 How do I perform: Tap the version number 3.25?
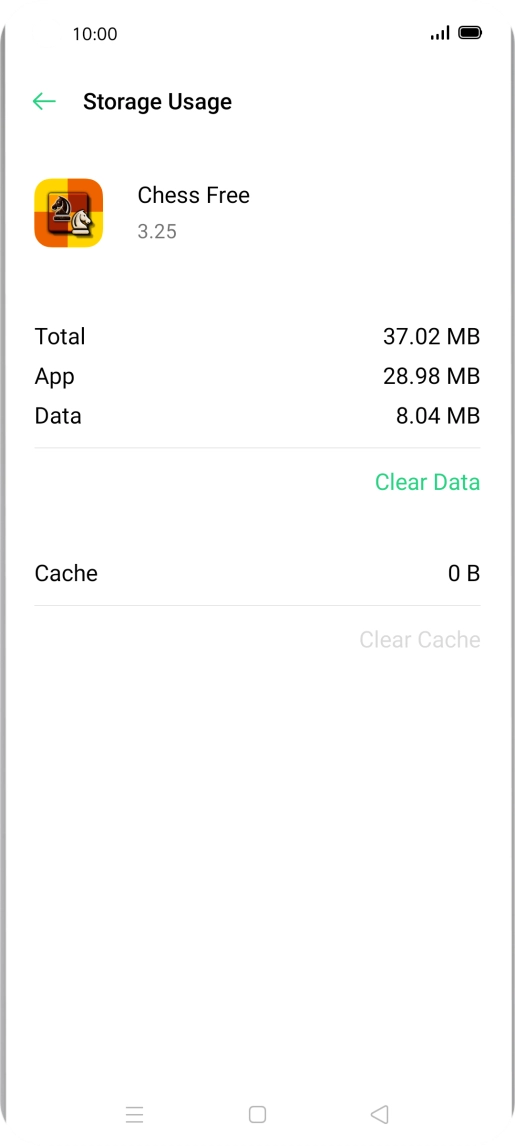(157, 232)
